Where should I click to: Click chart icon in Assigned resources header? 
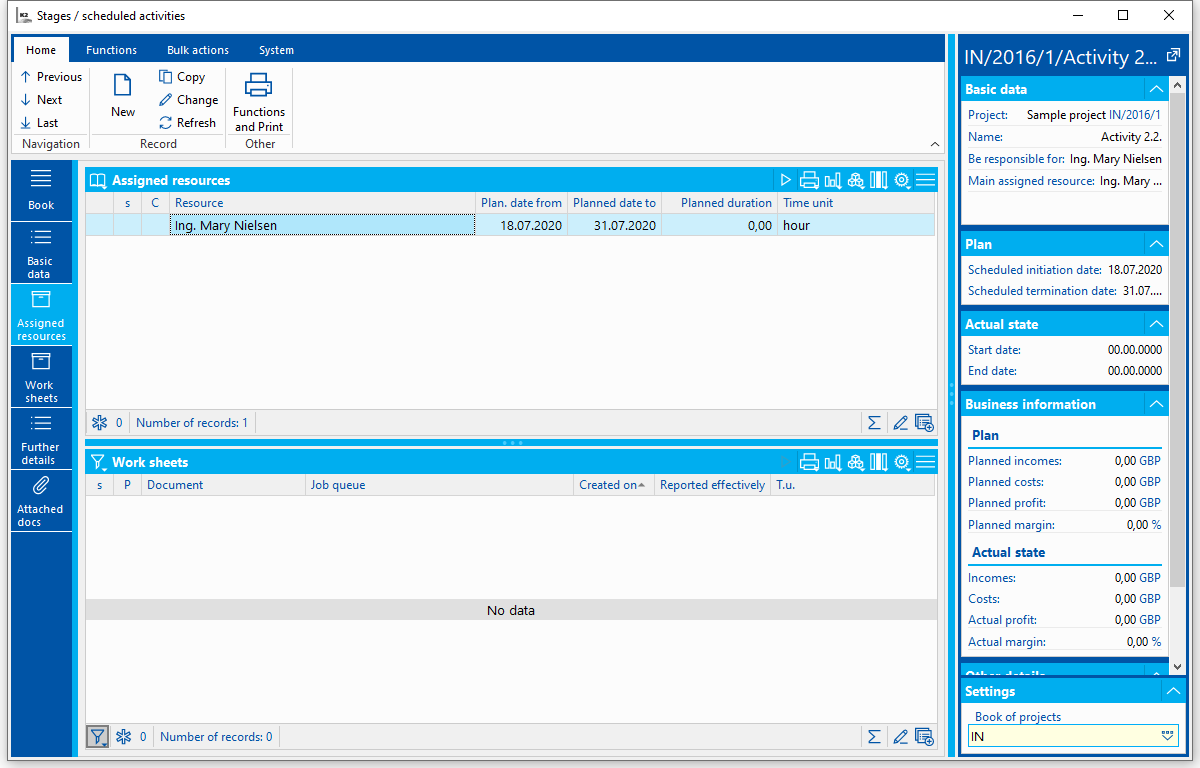click(832, 180)
